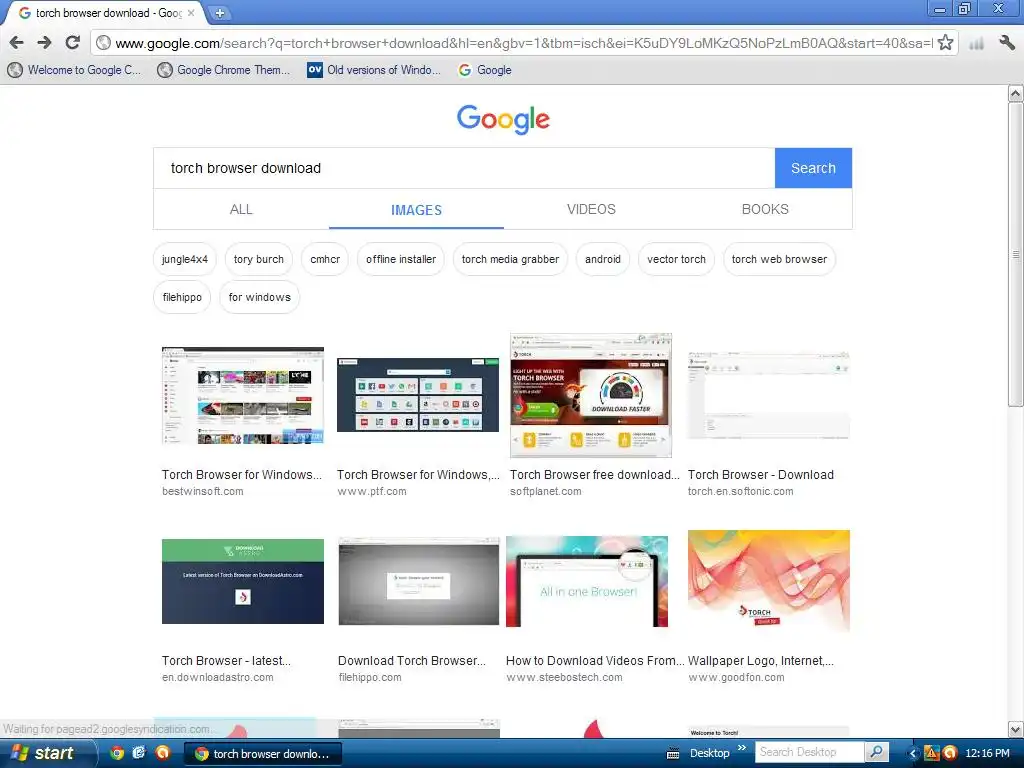1024x768 pixels.
Task: Focus the torch browser download search box
Action: [464, 168]
